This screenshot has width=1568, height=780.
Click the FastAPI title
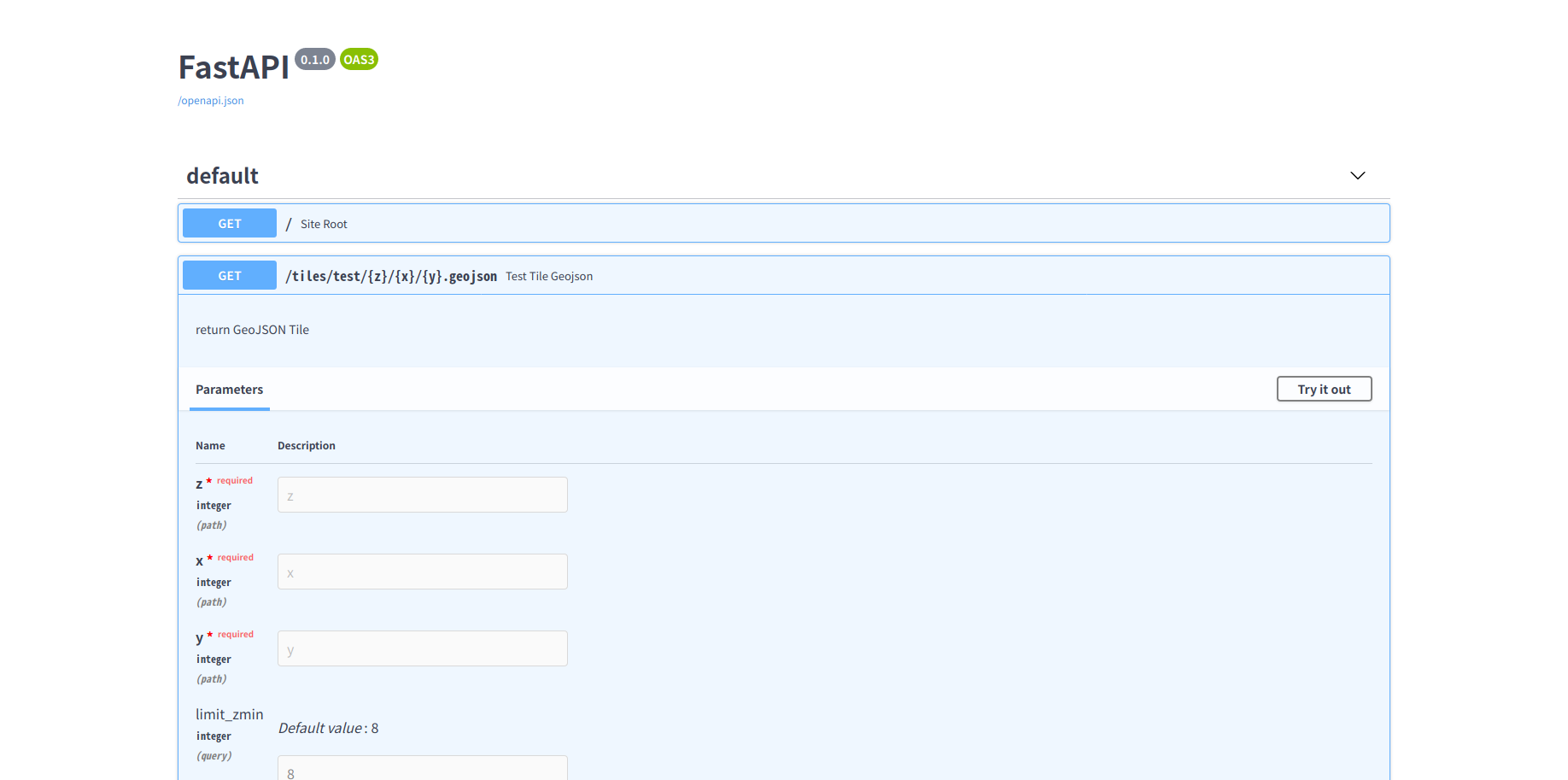[x=234, y=67]
